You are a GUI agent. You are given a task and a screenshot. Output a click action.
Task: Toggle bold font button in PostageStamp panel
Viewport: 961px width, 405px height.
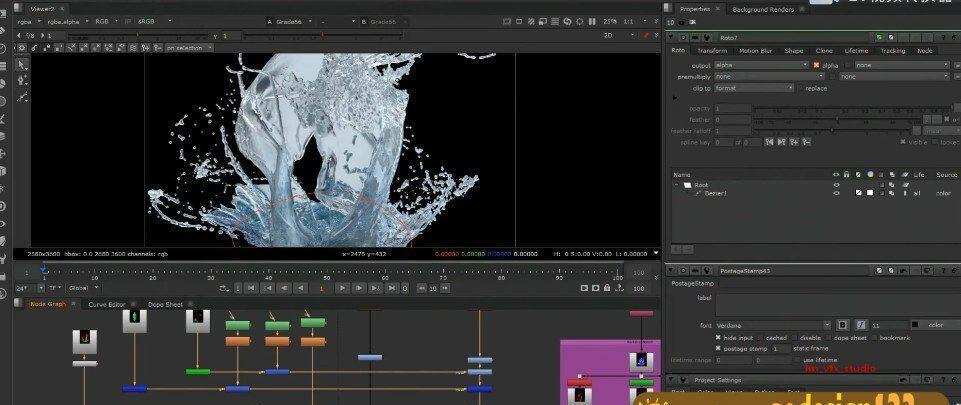point(843,325)
